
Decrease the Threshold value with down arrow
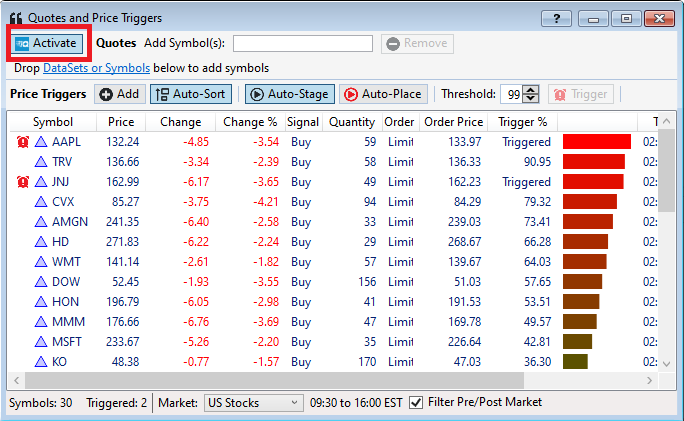coord(530,99)
